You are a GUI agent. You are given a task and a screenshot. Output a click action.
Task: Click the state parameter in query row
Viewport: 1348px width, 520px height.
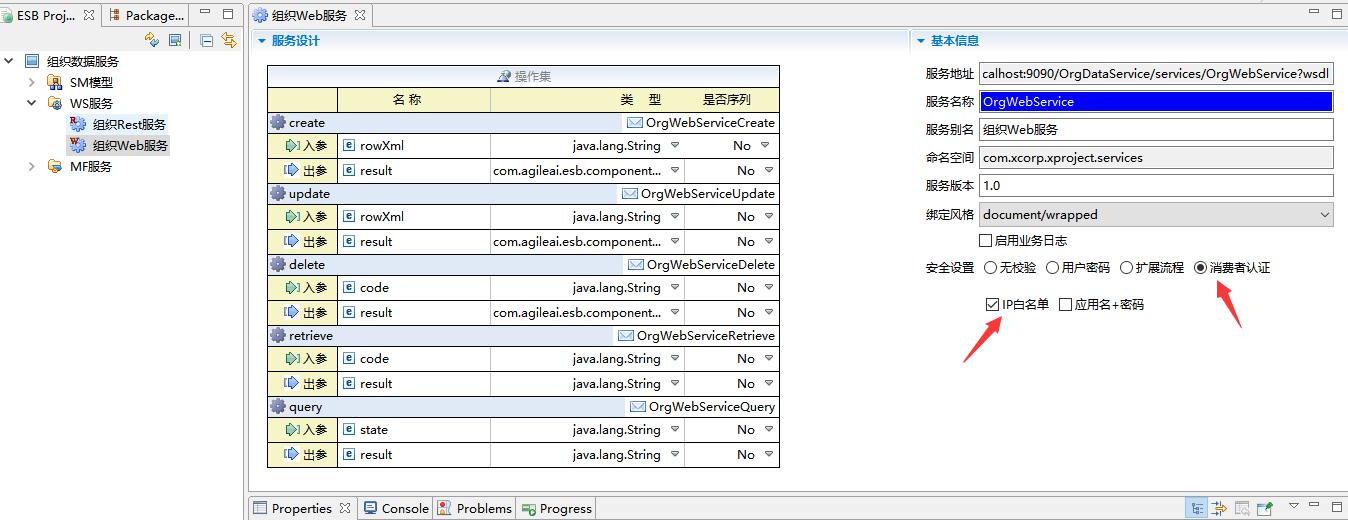coord(374,429)
